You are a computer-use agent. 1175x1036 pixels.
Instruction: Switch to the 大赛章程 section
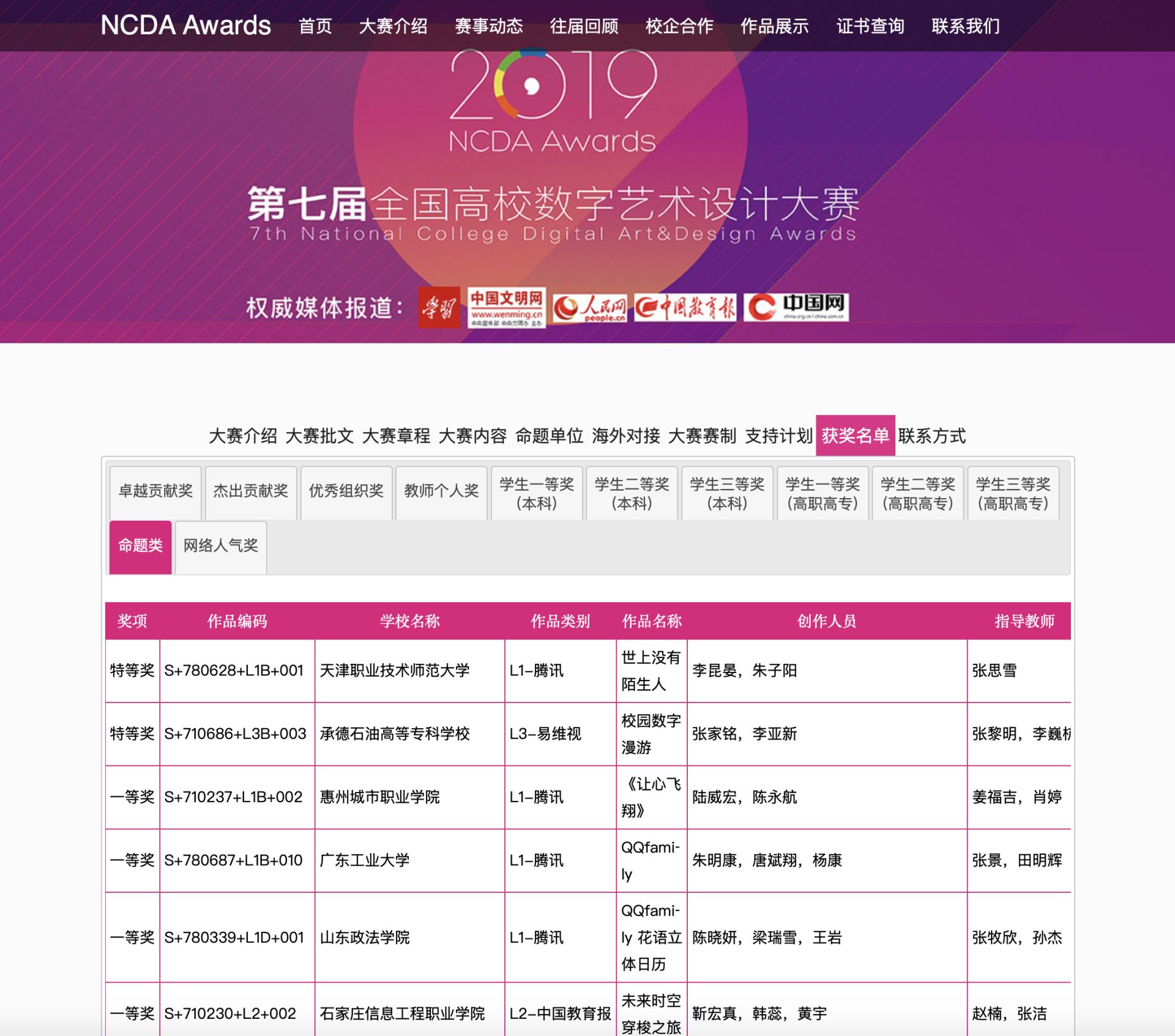(396, 436)
